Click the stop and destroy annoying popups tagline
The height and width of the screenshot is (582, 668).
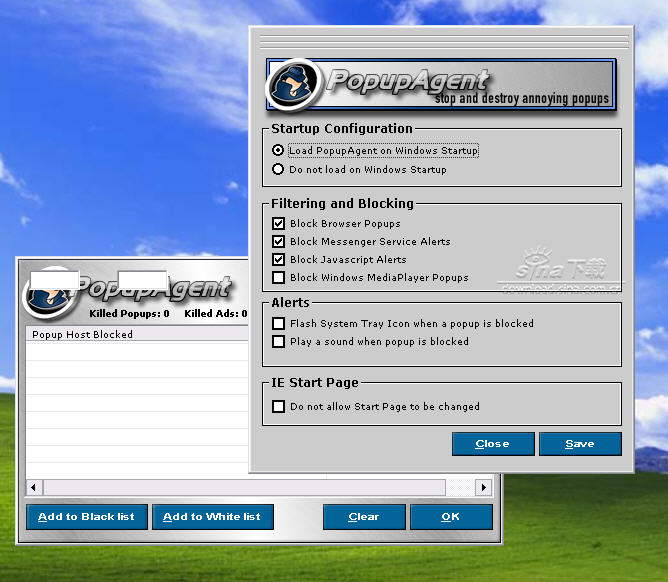[x=522, y=98]
